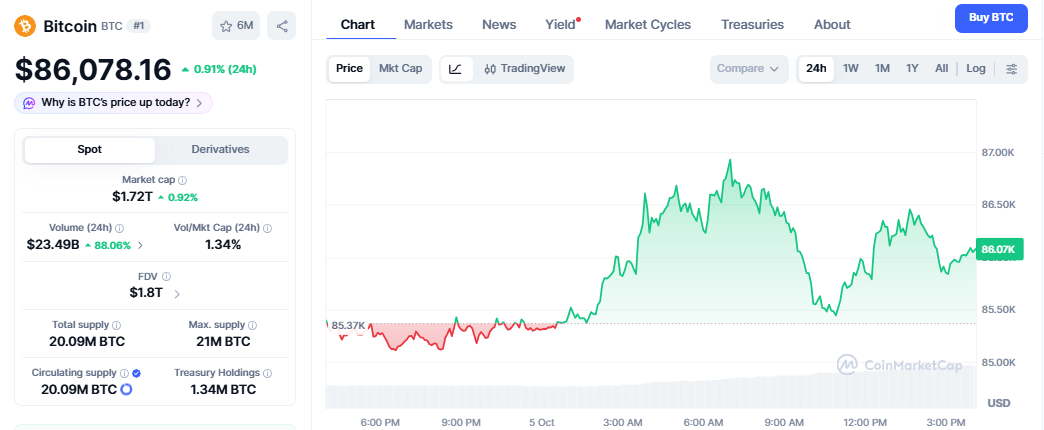Click Vol/Mkt Cap (24h) info icon
Viewport: 1044px width, 430px height.
pos(267,228)
